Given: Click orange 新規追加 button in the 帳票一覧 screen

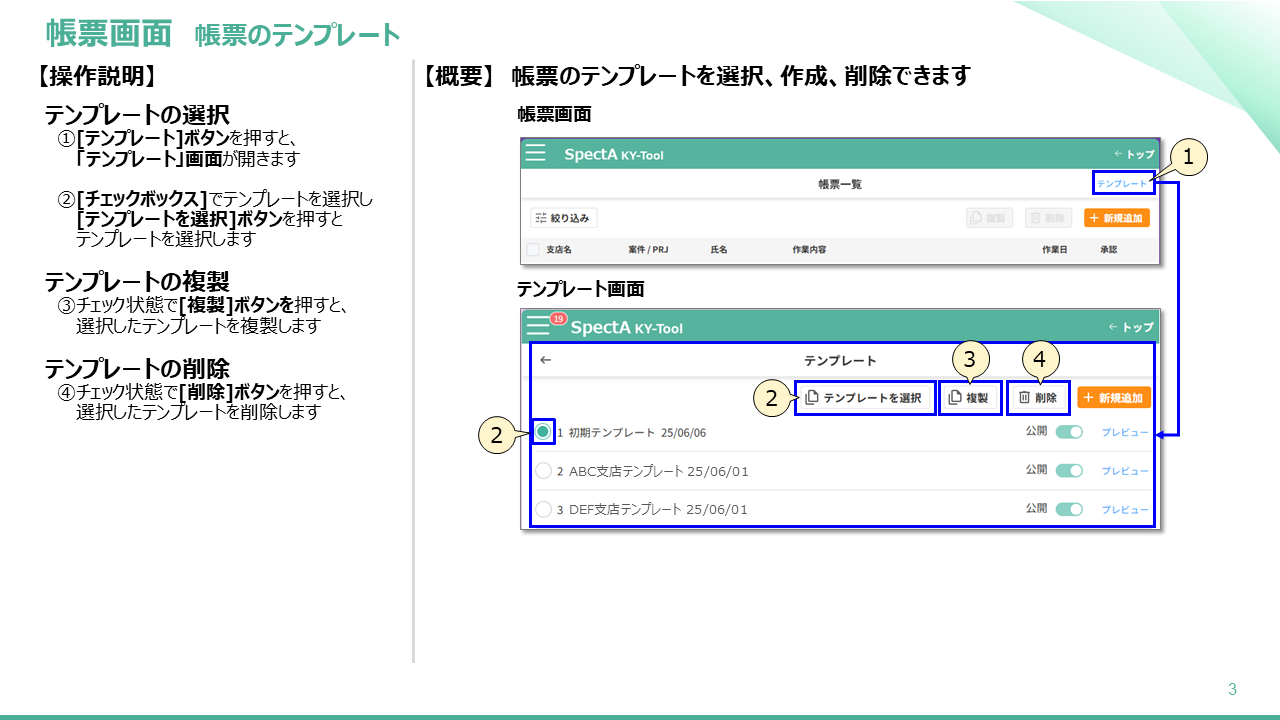Looking at the screenshot, I should [x=1116, y=218].
